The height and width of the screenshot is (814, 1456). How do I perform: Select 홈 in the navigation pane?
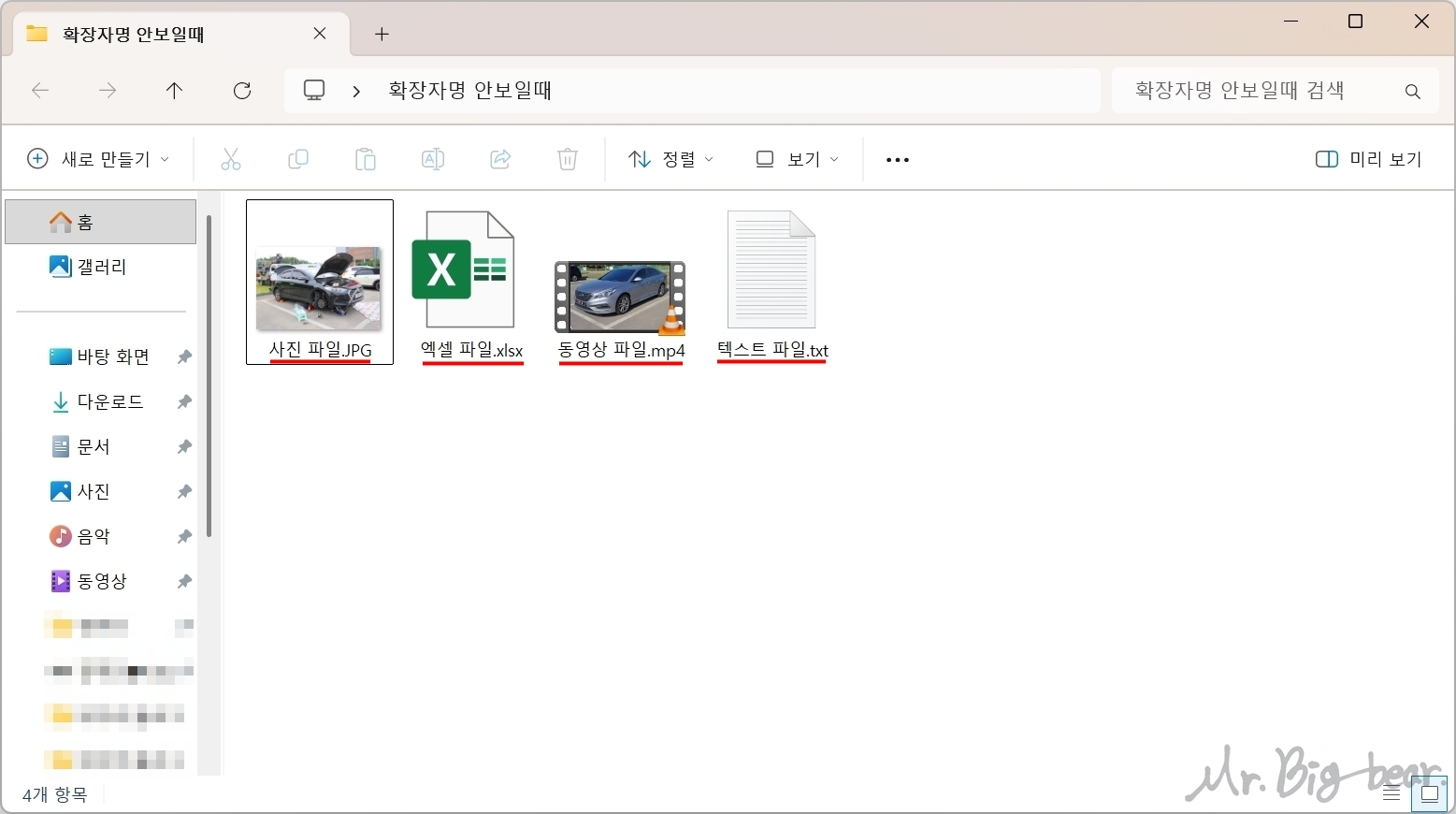(x=101, y=222)
